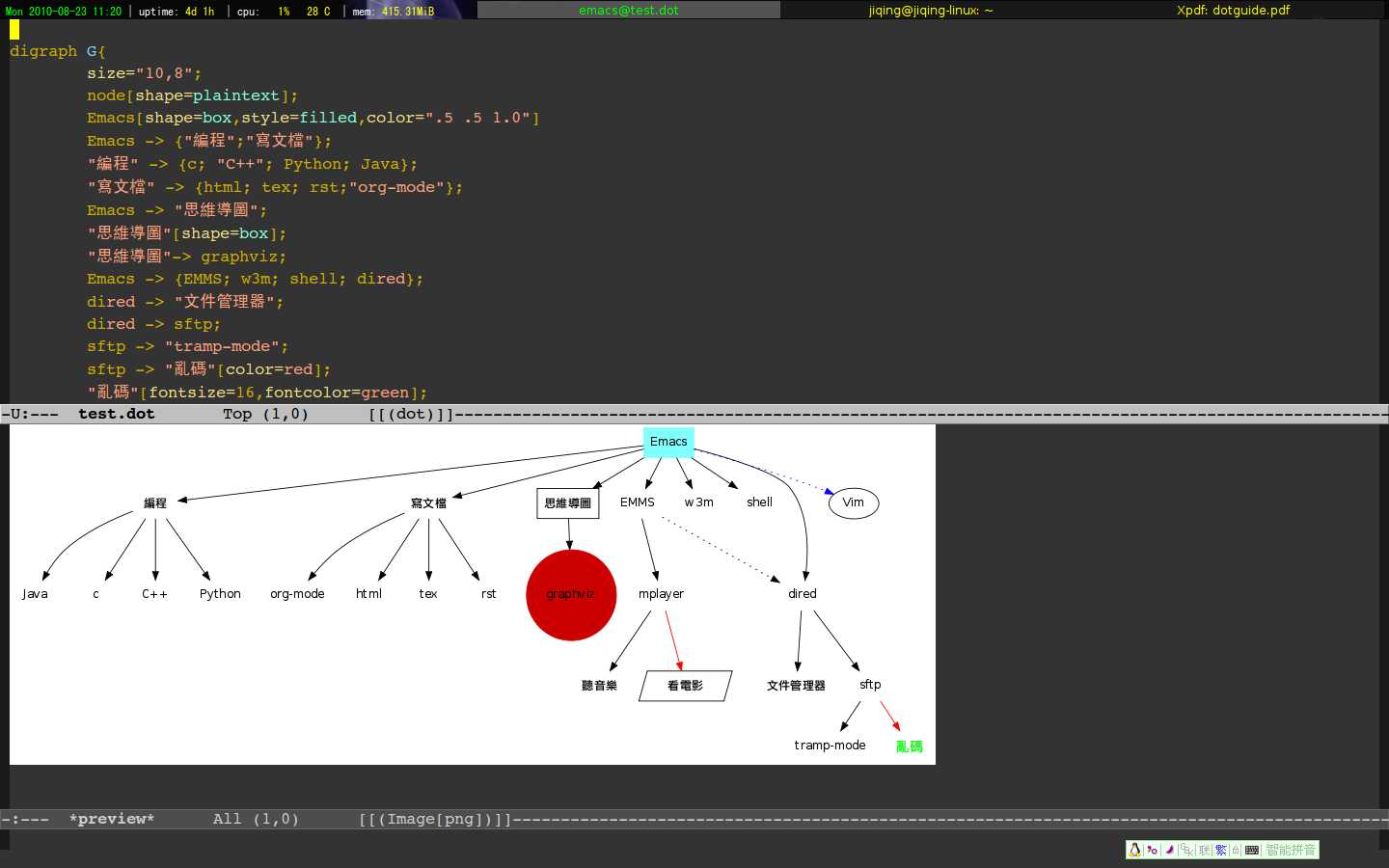The image size is (1389, 868).
Task: Click the Image[png] mode indicator
Action: (435, 819)
